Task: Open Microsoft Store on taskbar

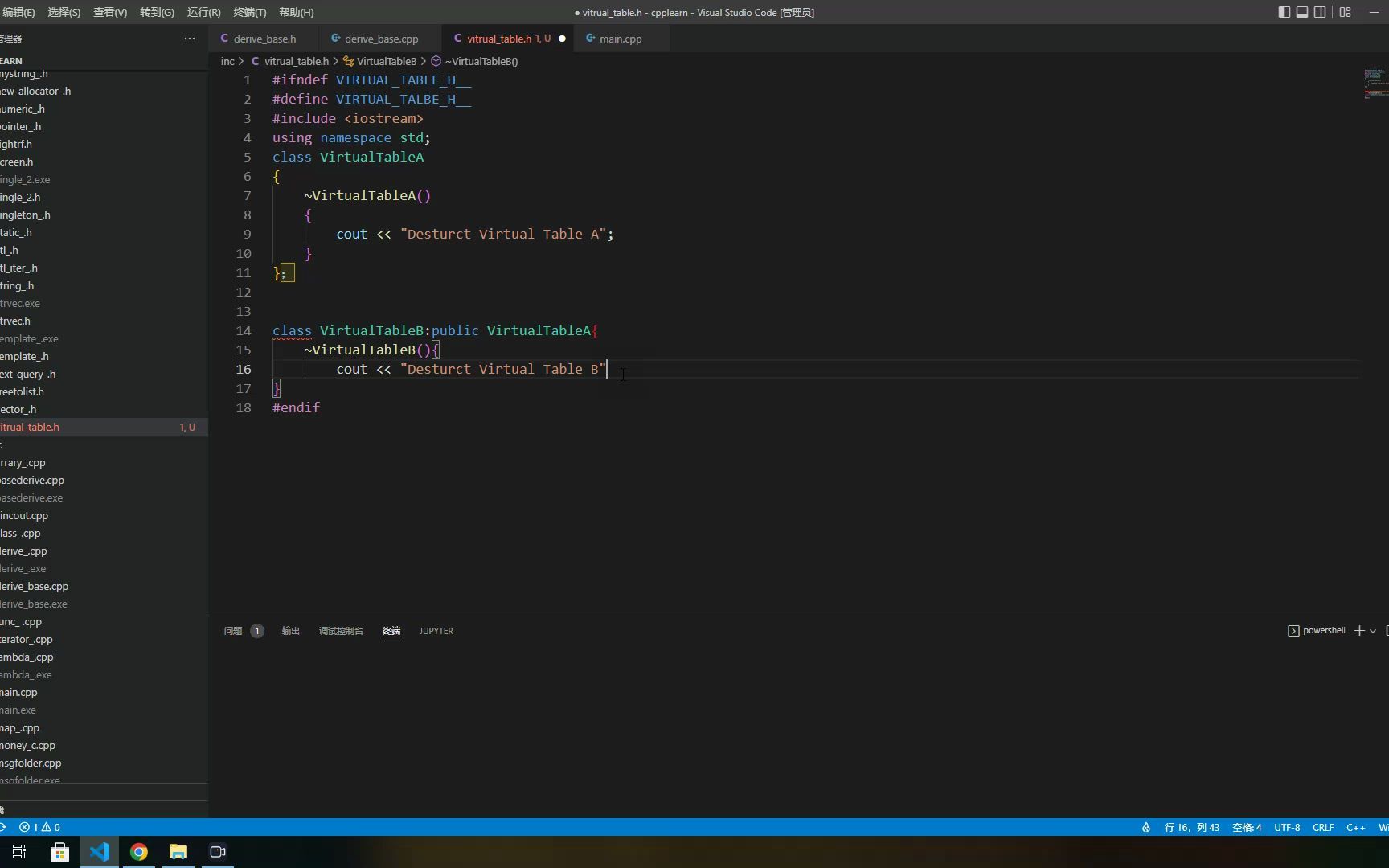Action: [59, 852]
